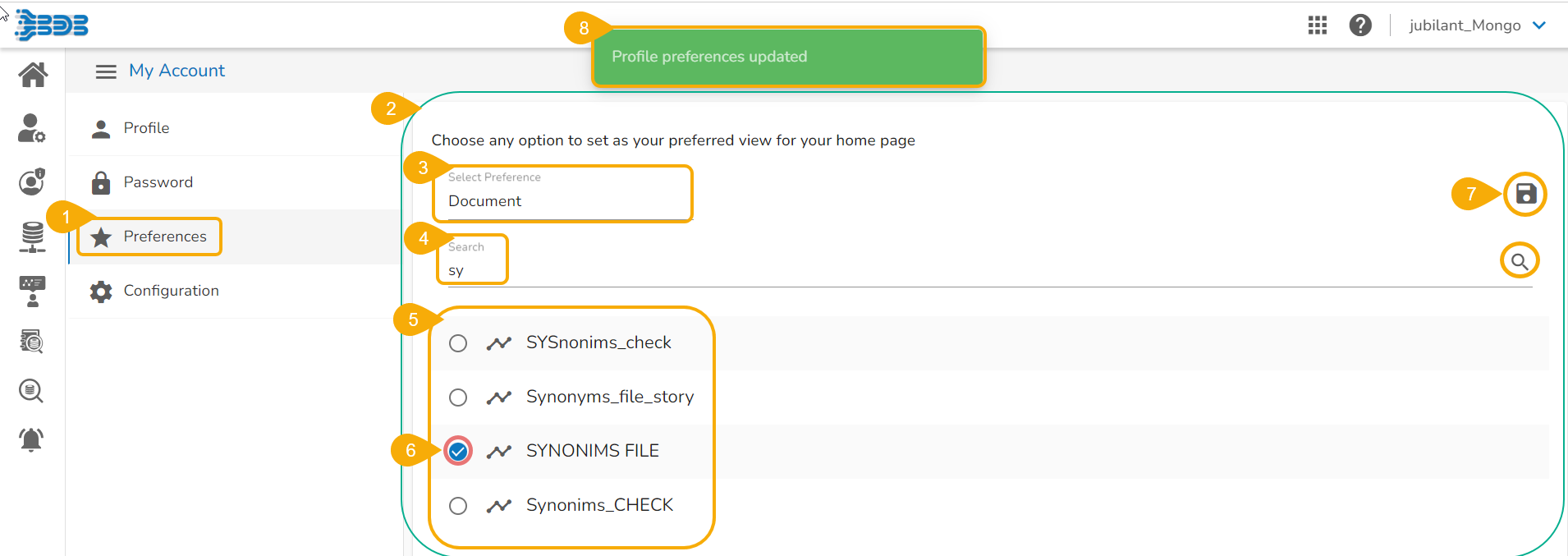Click the save preferences disk icon
Viewport: 1568px width, 556px height.
pos(1525,195)
